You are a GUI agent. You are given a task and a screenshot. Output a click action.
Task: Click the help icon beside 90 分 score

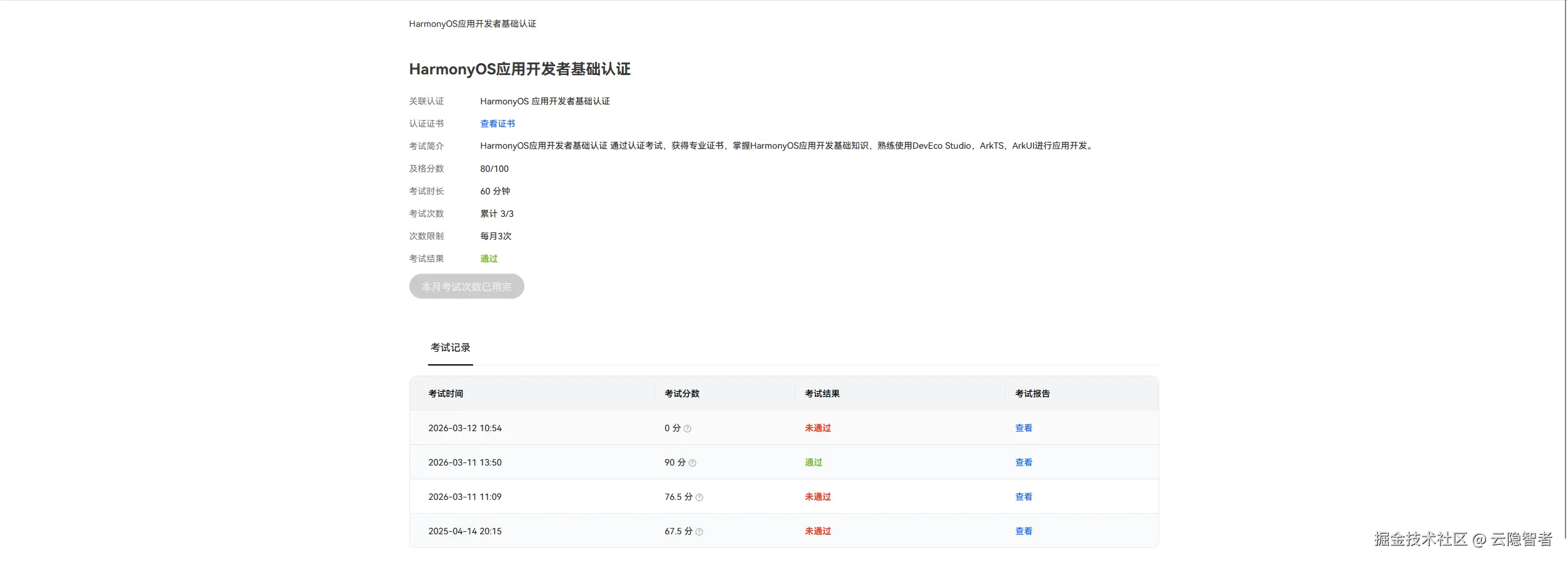coord(692,463)
